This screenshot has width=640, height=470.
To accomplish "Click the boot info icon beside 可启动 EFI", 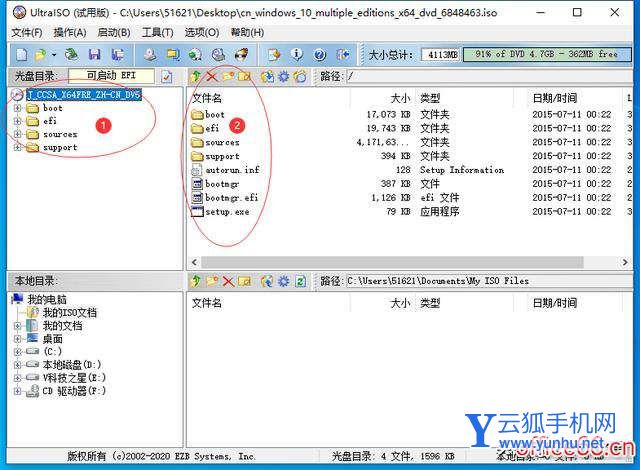I will point(167,76).
